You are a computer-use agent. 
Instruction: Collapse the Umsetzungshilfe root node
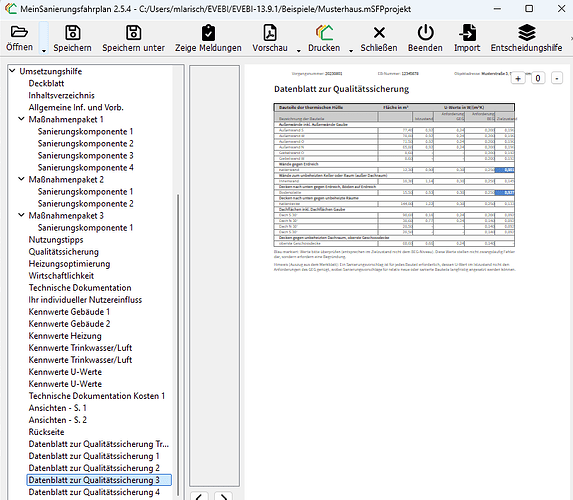[x=12, y=70]
